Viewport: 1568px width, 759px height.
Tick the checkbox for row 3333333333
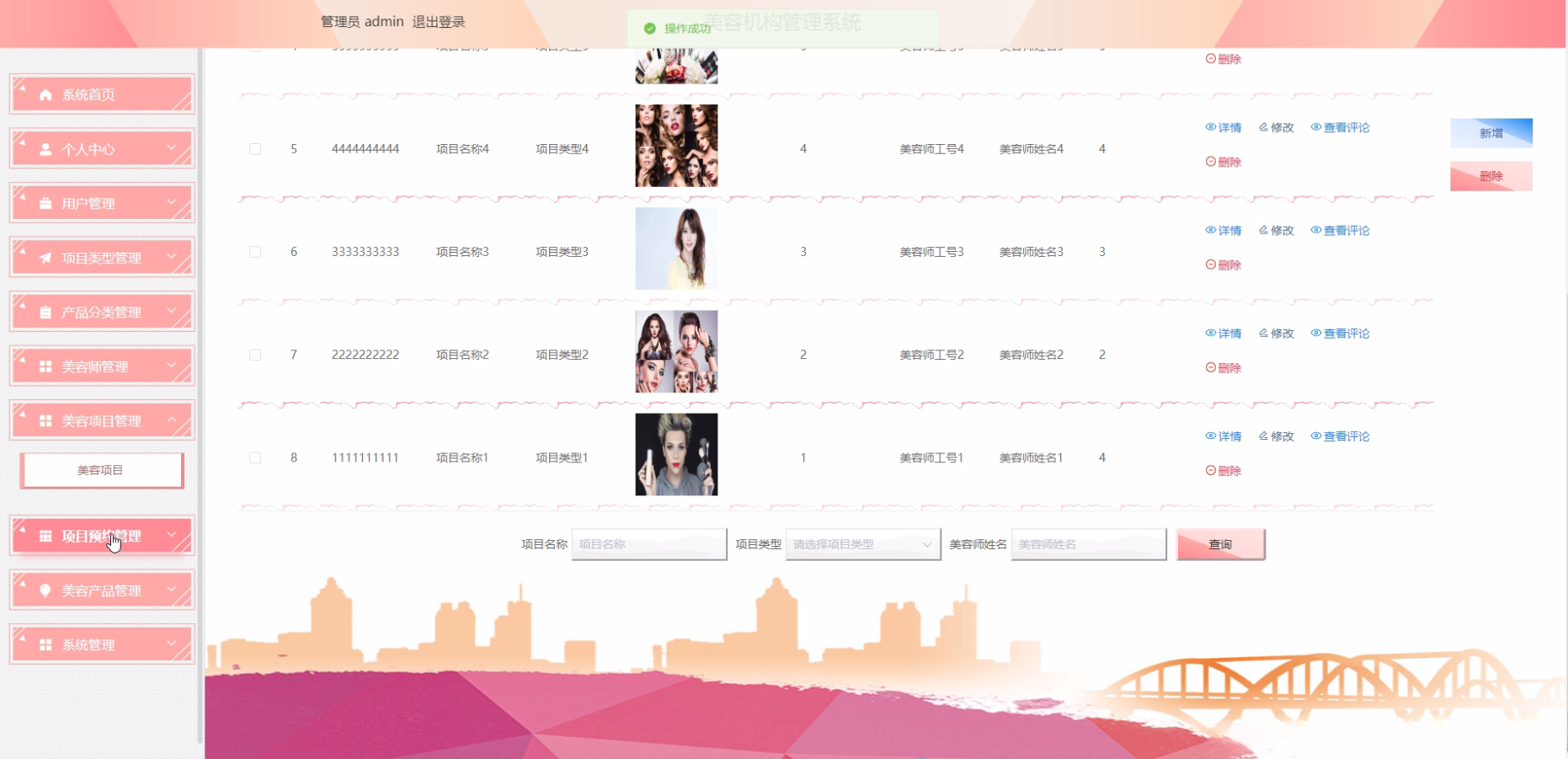255,252
